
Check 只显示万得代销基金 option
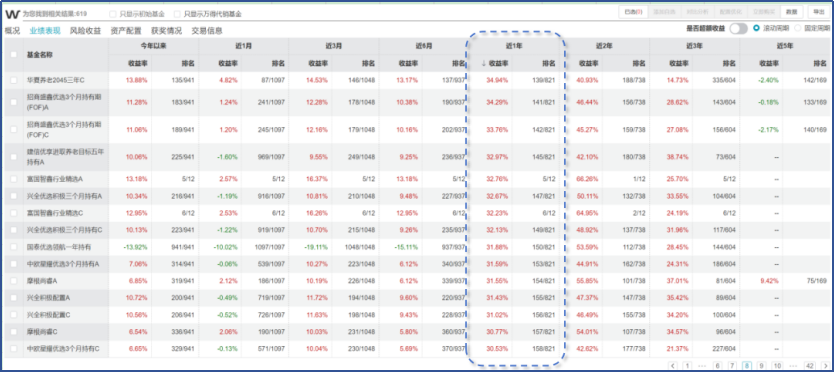pos(178,14)
